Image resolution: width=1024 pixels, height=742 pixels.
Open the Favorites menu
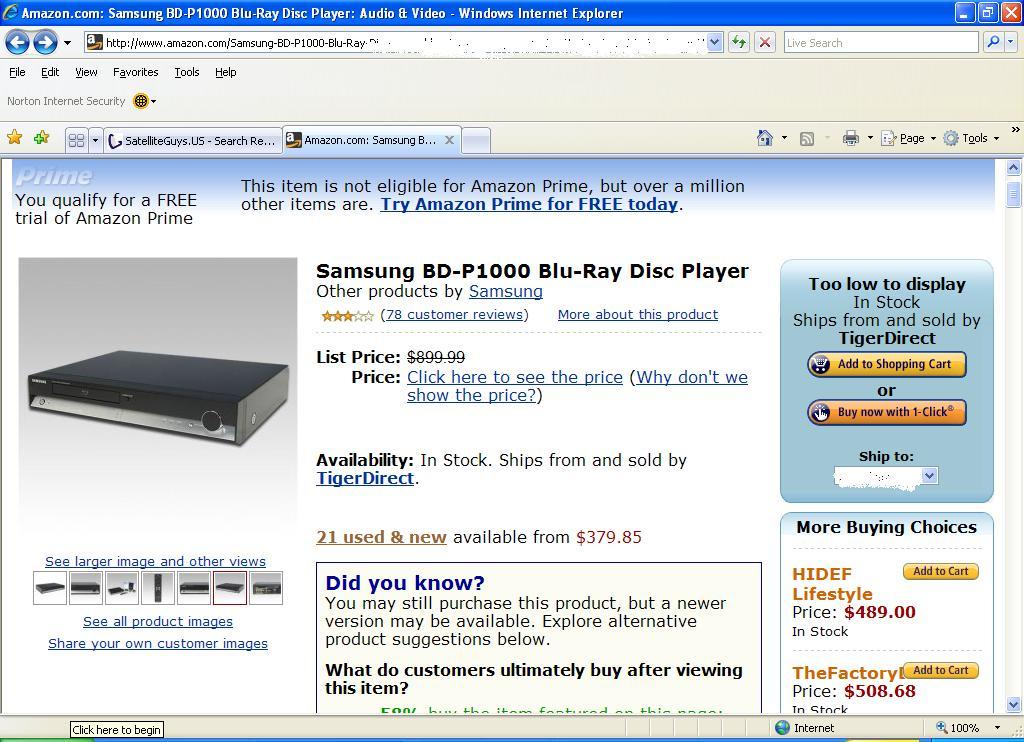(135, 72)
